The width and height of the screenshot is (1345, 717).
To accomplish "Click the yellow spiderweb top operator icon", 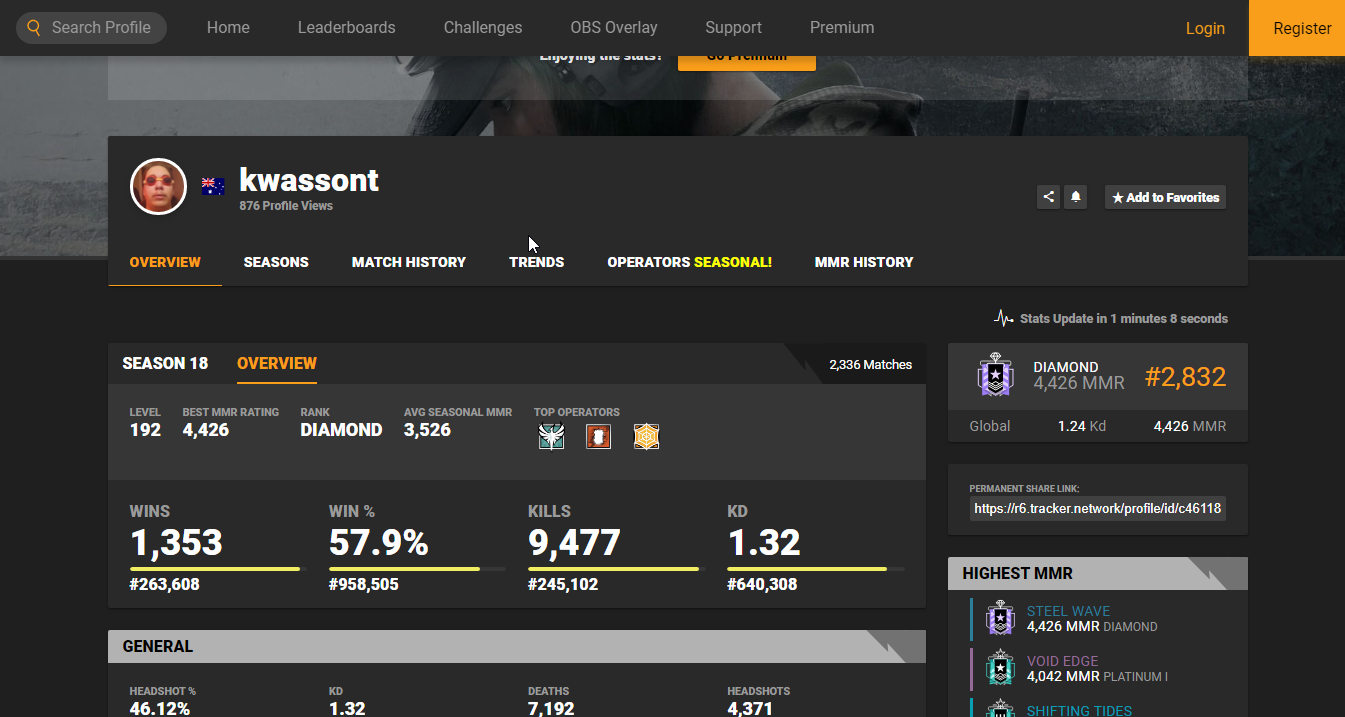I will tap(646, 437).
